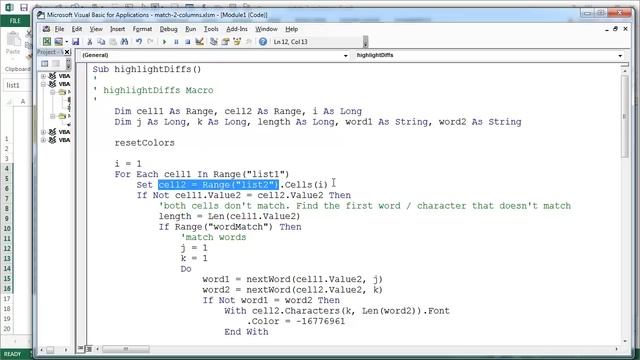
Task: Undo the last edit with the Undo arrow
Action: click(x=139, y=42)
